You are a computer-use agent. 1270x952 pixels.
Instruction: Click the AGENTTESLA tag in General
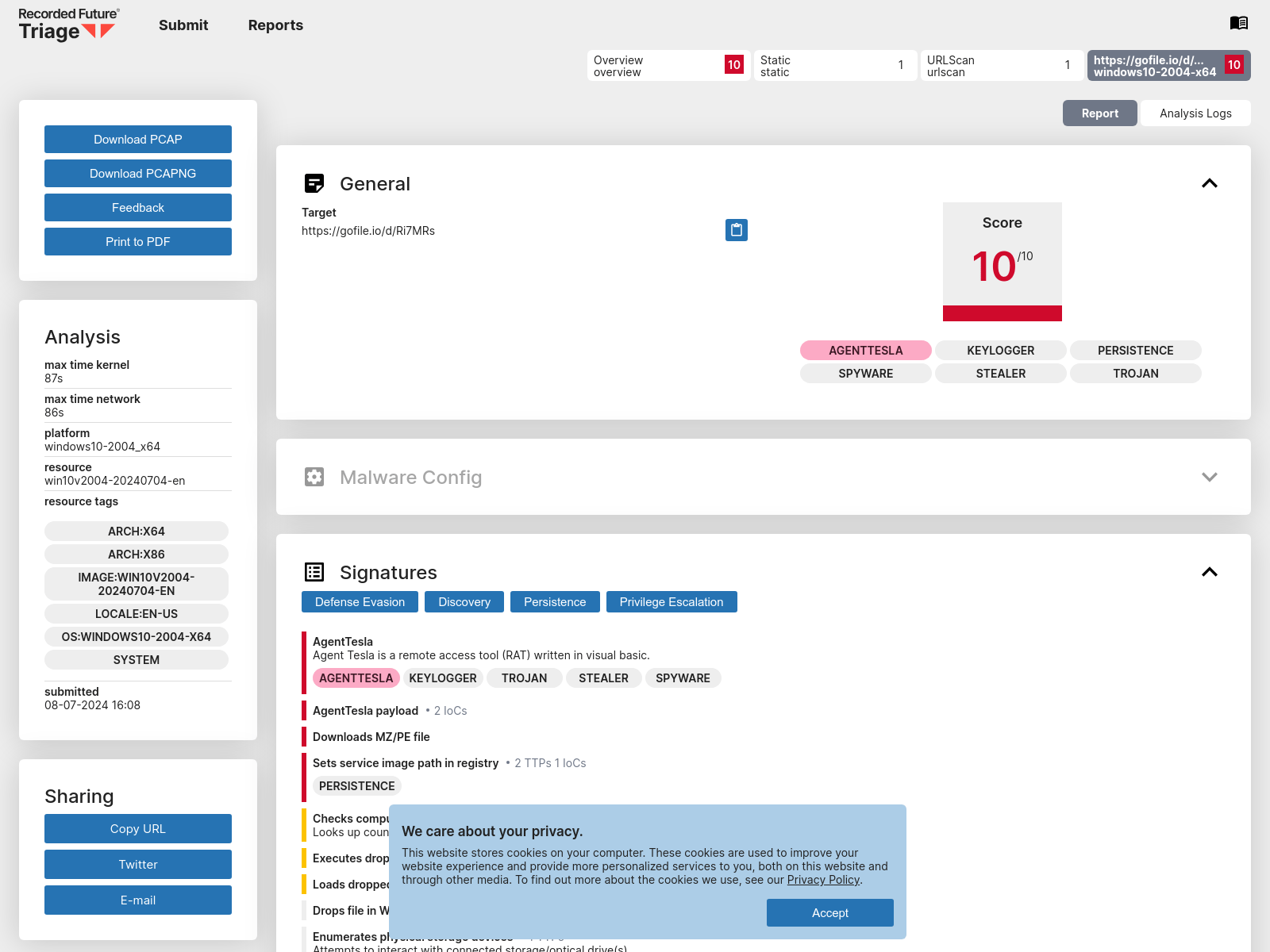(866, 351)
